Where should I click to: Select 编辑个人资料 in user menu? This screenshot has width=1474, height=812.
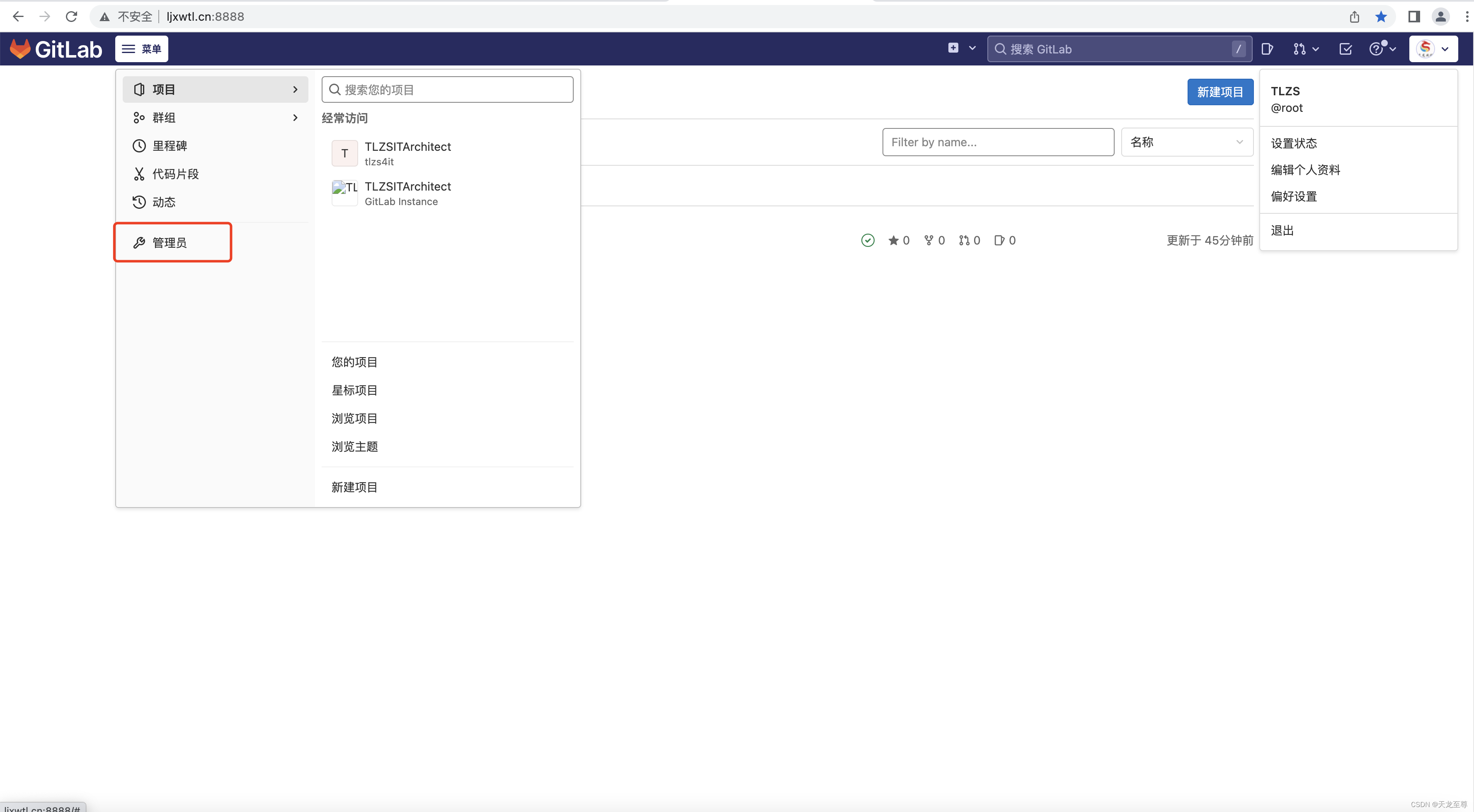coord(1358,169)
